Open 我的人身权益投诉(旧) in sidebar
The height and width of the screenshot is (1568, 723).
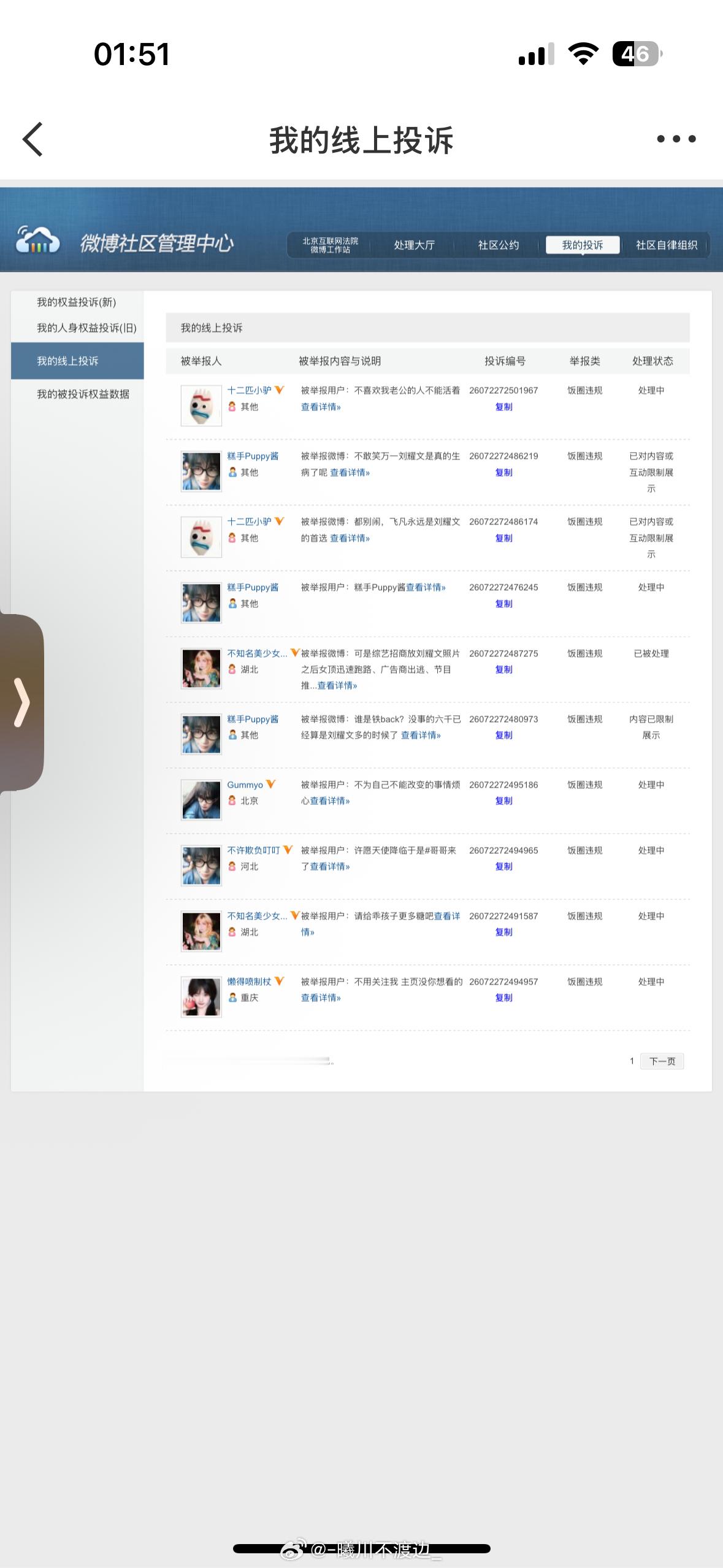(86, 328)
